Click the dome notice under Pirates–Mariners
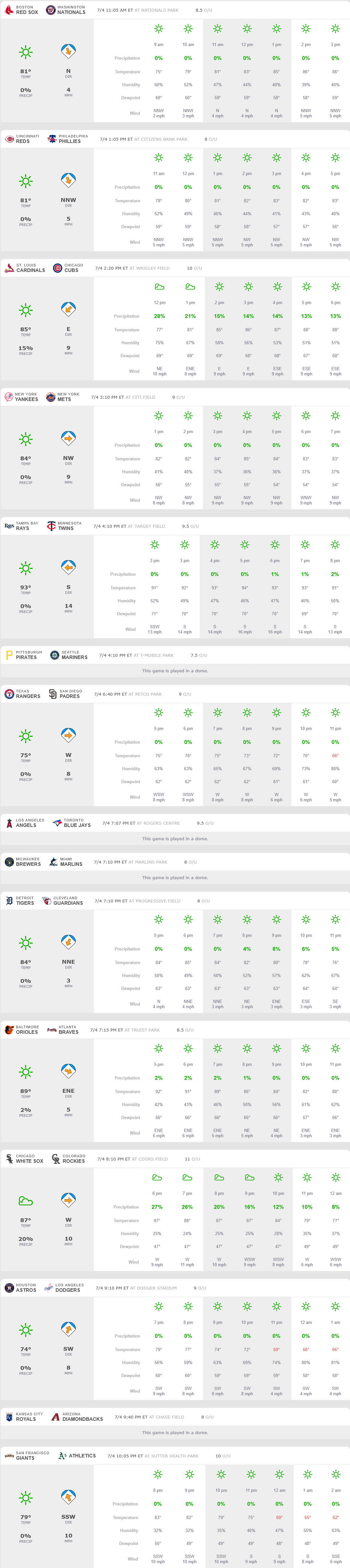This screenshot has height=1568, width=350. click(x=175, y=671)
